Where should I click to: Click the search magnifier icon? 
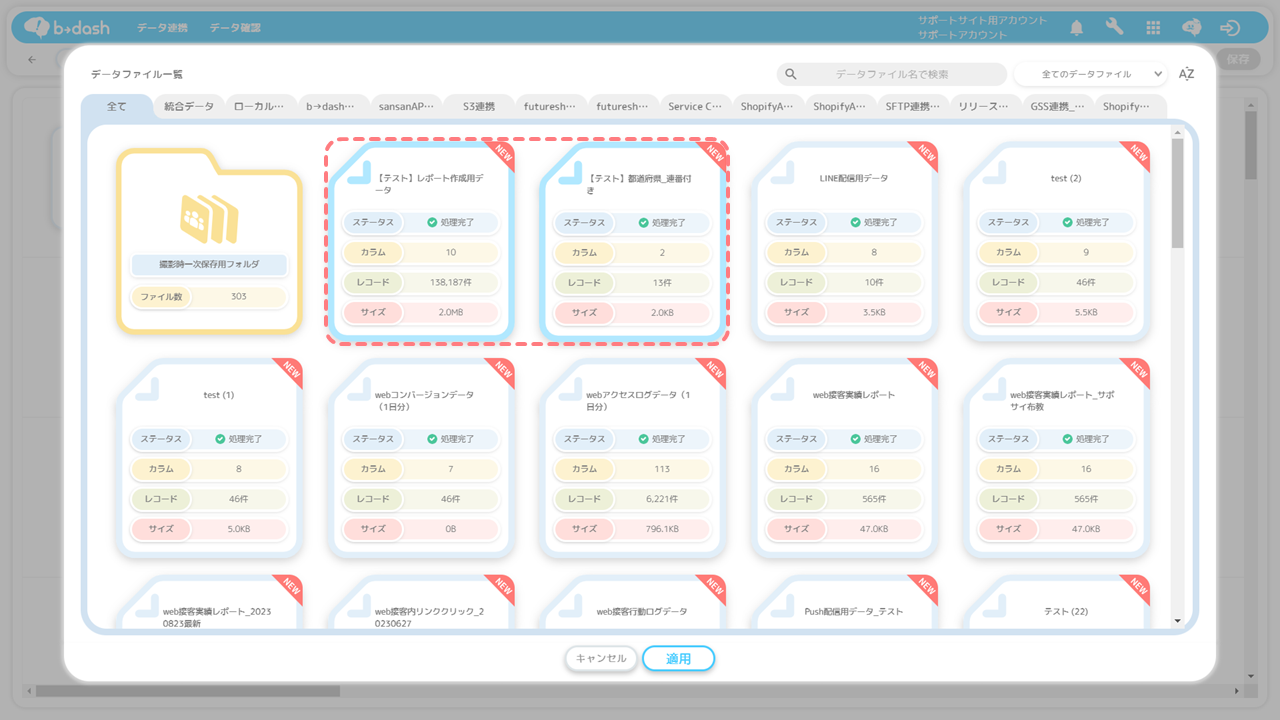pos(791,74)
